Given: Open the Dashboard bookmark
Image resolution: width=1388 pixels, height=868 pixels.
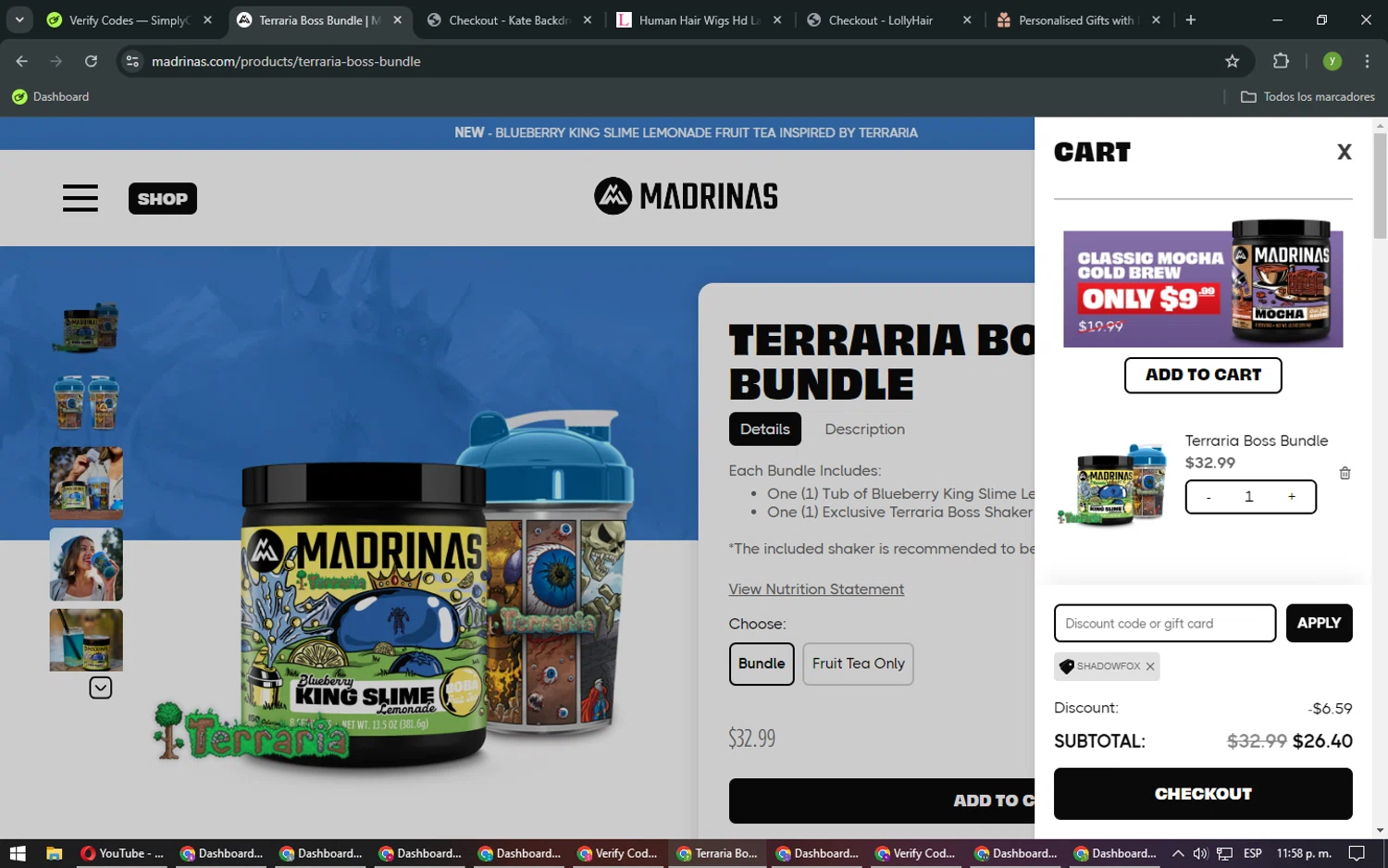Looking at the screenshot, I should tap(51, 96).
